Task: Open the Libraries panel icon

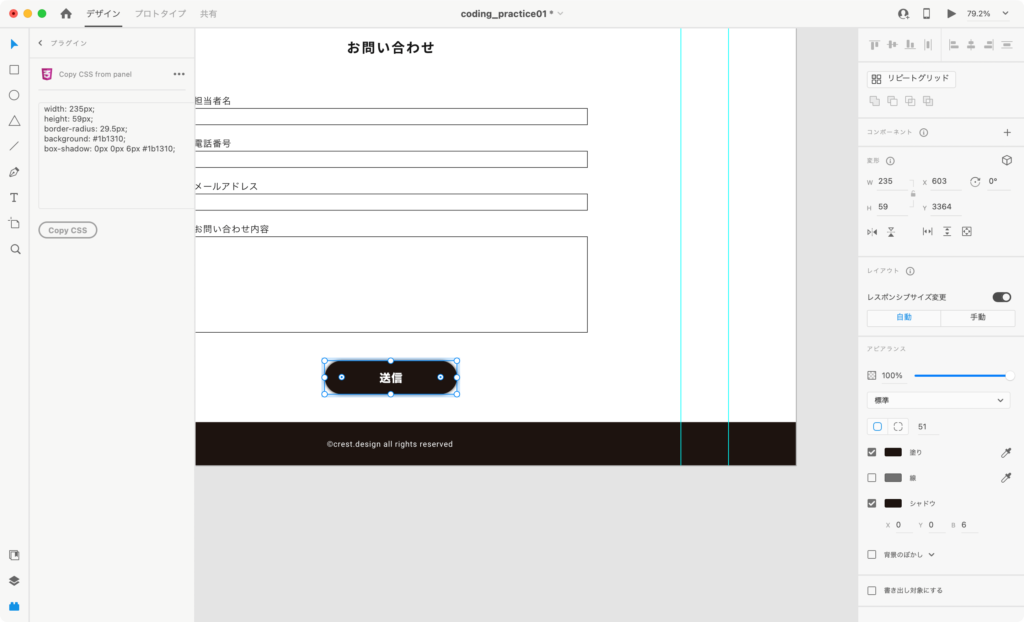Action: [x=14, y=555]
